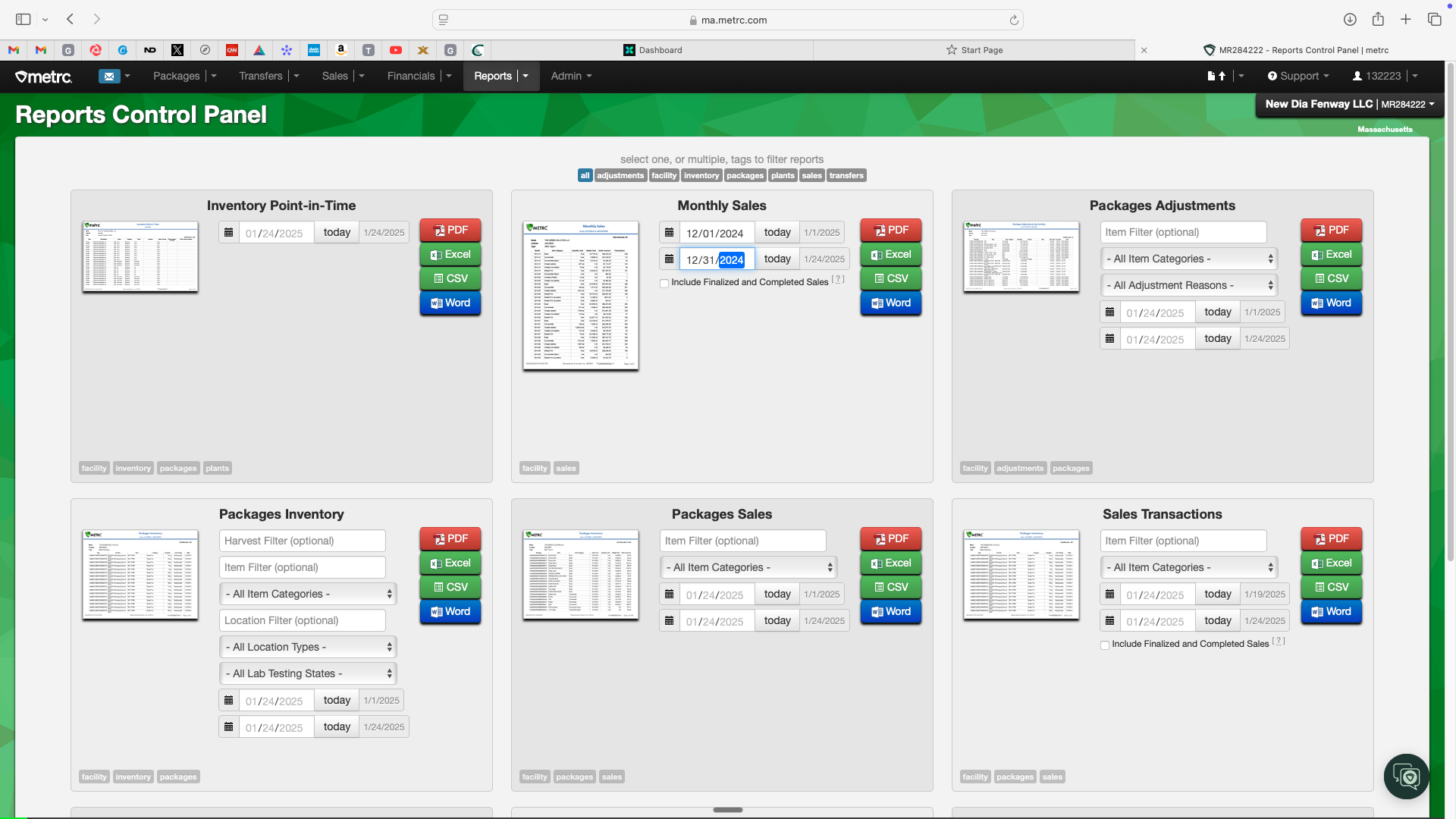Viewport: 1456px width, 819px height.
Task: Open the X (Twitter) bookmark favicon
Action: [177, 50]
